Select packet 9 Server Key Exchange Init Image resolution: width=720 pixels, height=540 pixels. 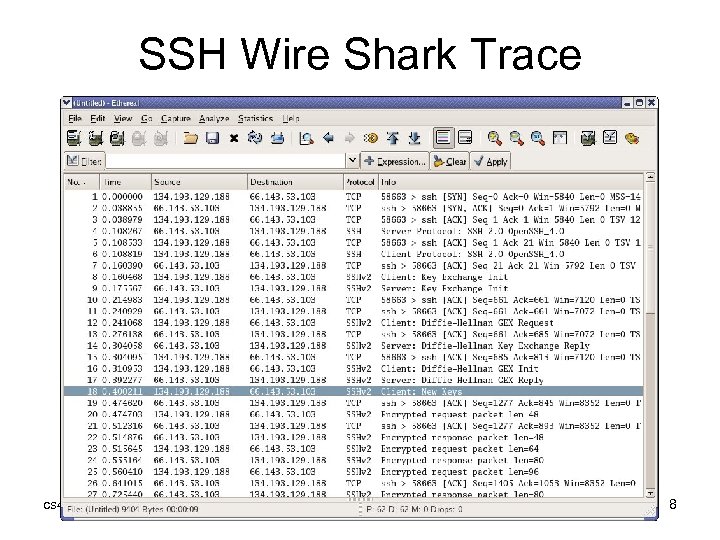coord(353,288)
